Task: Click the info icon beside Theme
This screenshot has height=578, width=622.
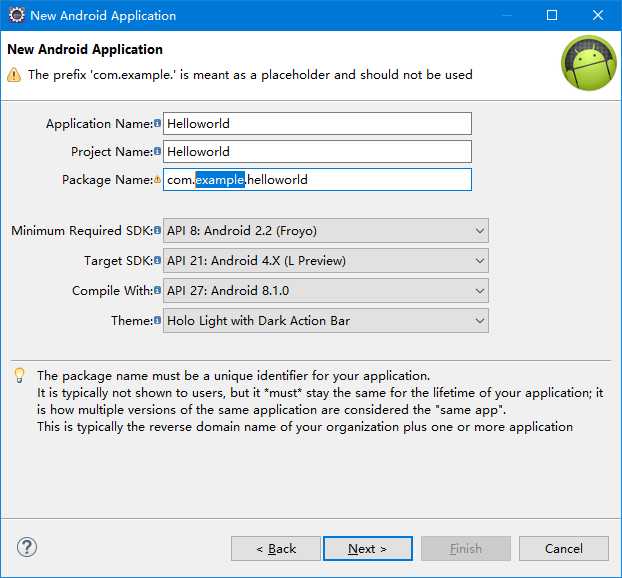Action: (x=157, y=320)
